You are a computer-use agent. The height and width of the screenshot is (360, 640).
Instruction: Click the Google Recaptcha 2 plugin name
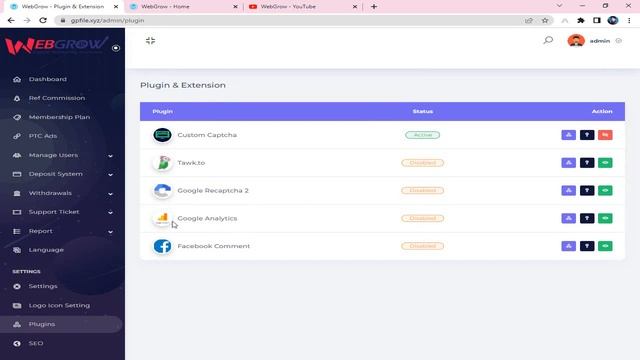pos(213,191)
